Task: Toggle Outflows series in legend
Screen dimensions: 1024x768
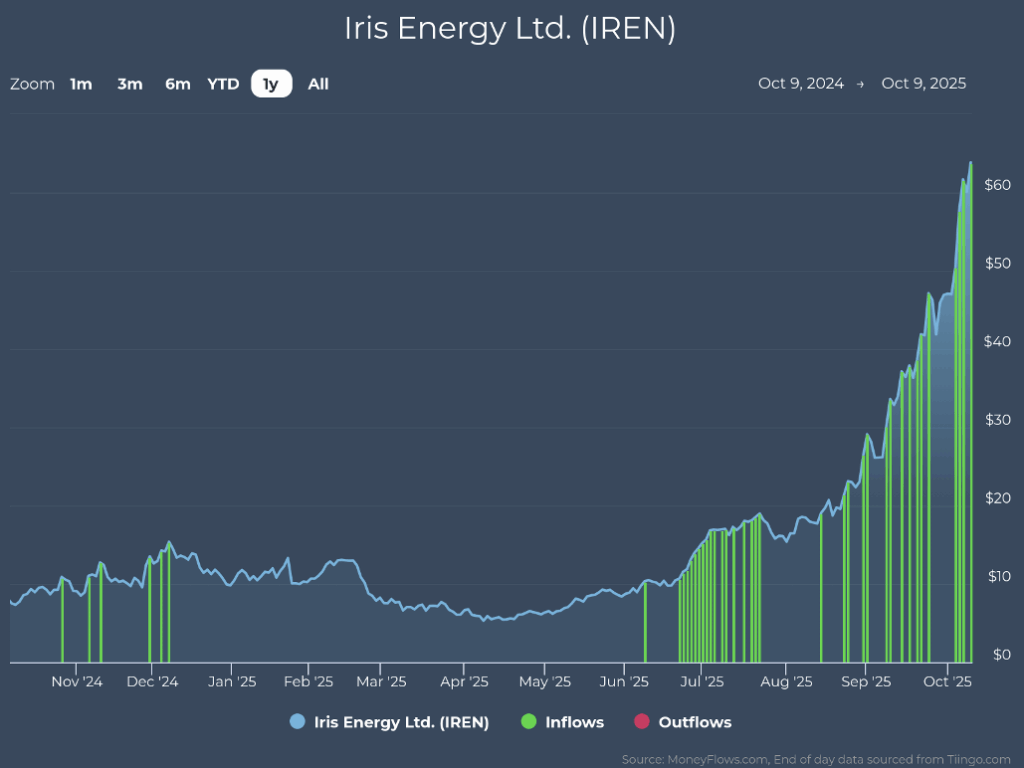Action: tap(682, 722)
